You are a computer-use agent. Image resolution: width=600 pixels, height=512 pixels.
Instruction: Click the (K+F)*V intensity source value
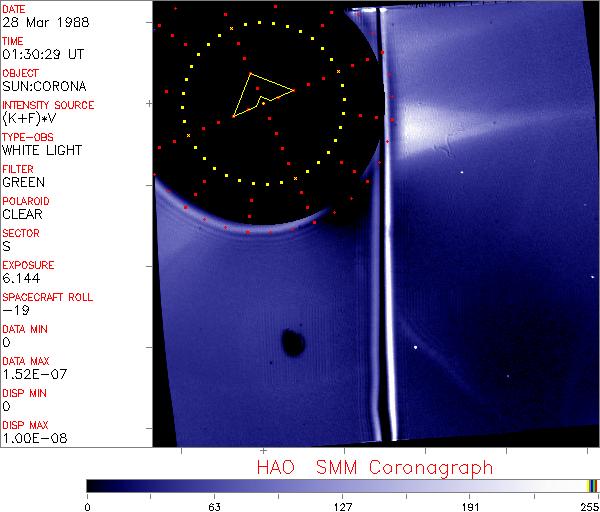28,119
